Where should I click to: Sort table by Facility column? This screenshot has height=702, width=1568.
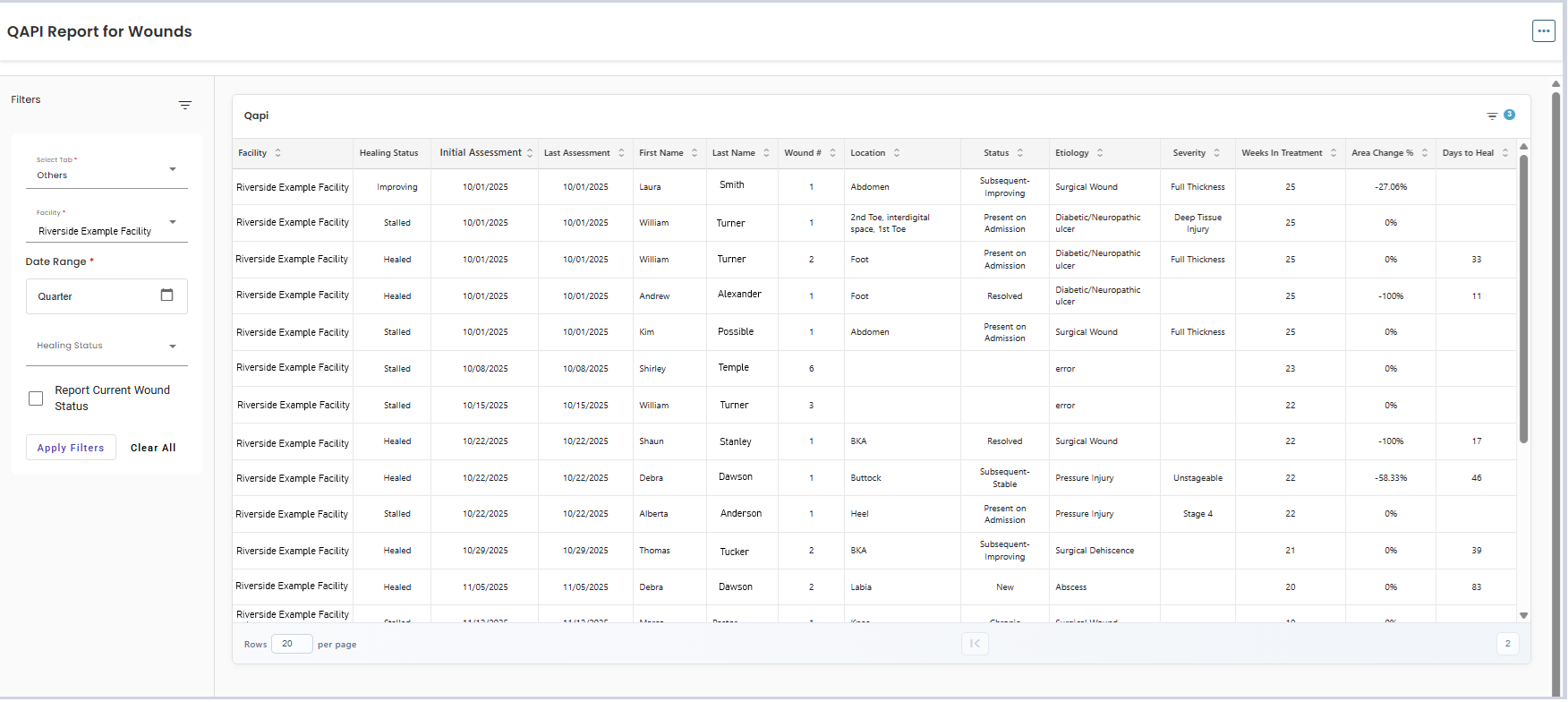[x=277, y=153]
